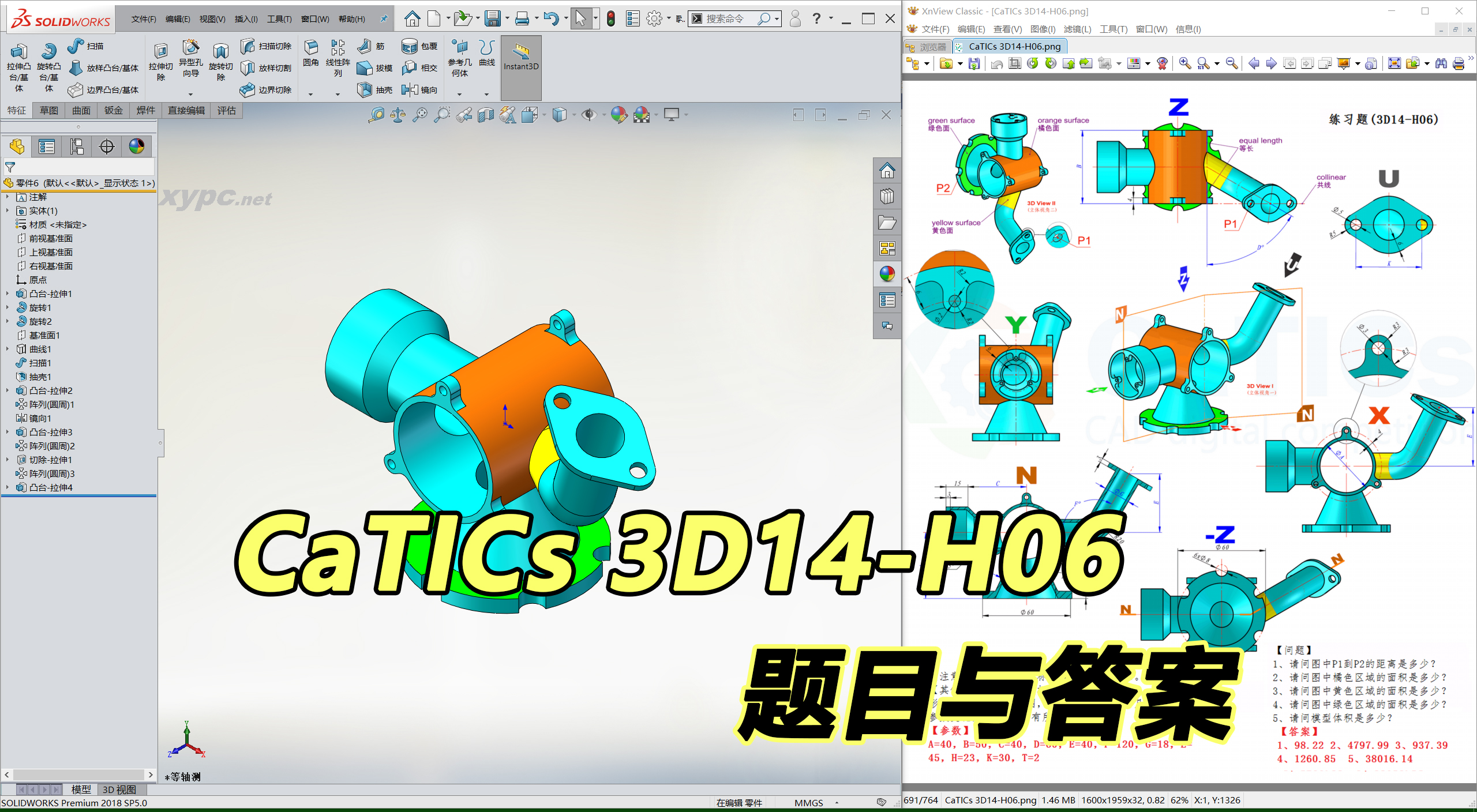Click the SOLIDWORKS Help question mark
Screen dimensions: 1477x812
coord(816,19)
